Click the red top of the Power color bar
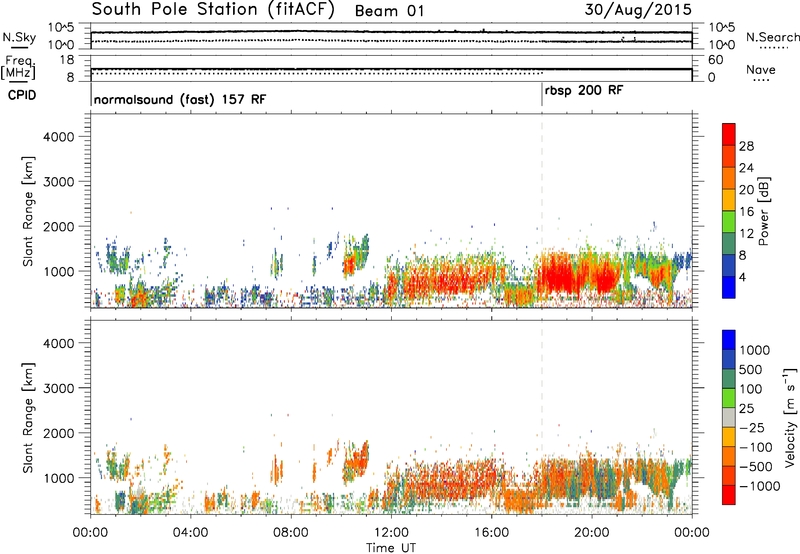 (729, 134)
